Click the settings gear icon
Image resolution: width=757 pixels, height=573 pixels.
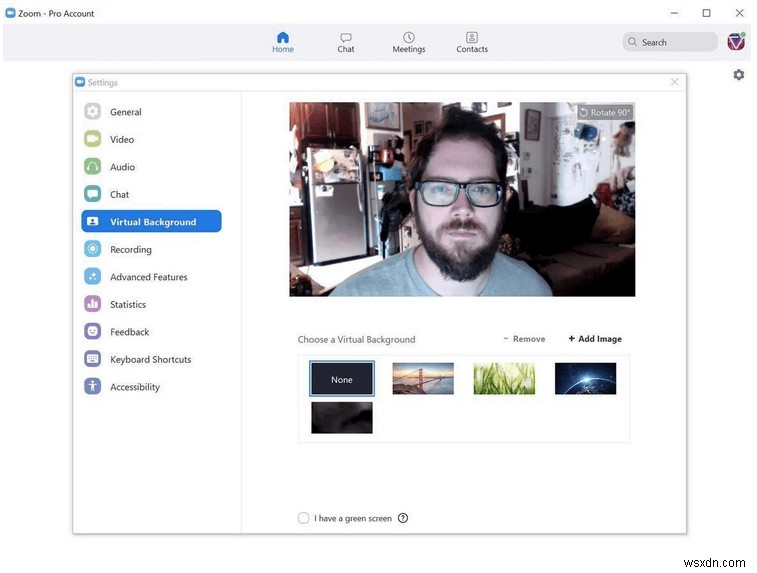pyautogui.click(x=738, y=75)
